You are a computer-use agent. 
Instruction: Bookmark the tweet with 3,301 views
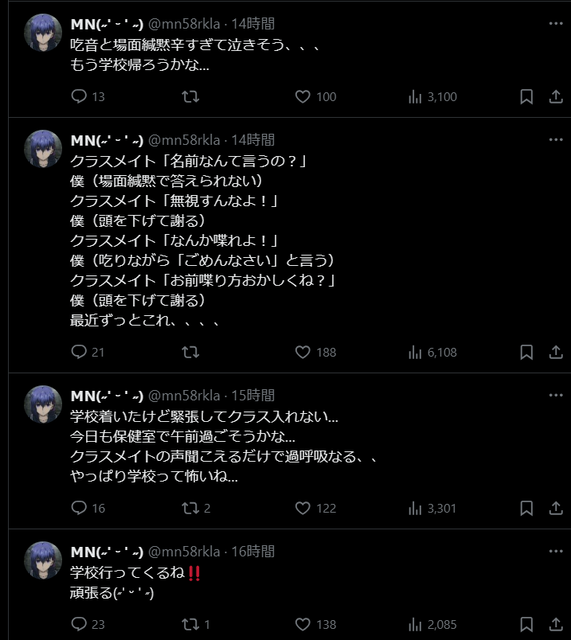click(x=526, y=508)
